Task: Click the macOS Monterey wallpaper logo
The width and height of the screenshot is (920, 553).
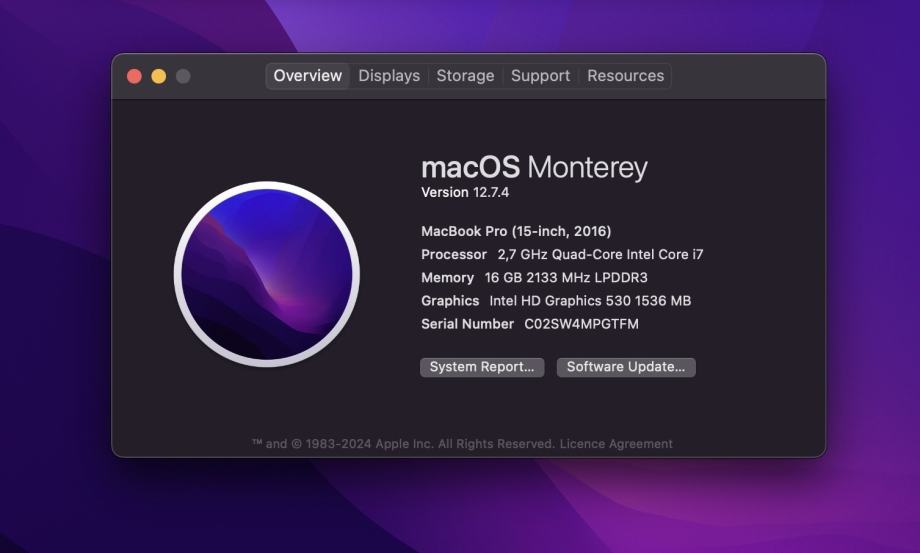Action: pos(267,274)
